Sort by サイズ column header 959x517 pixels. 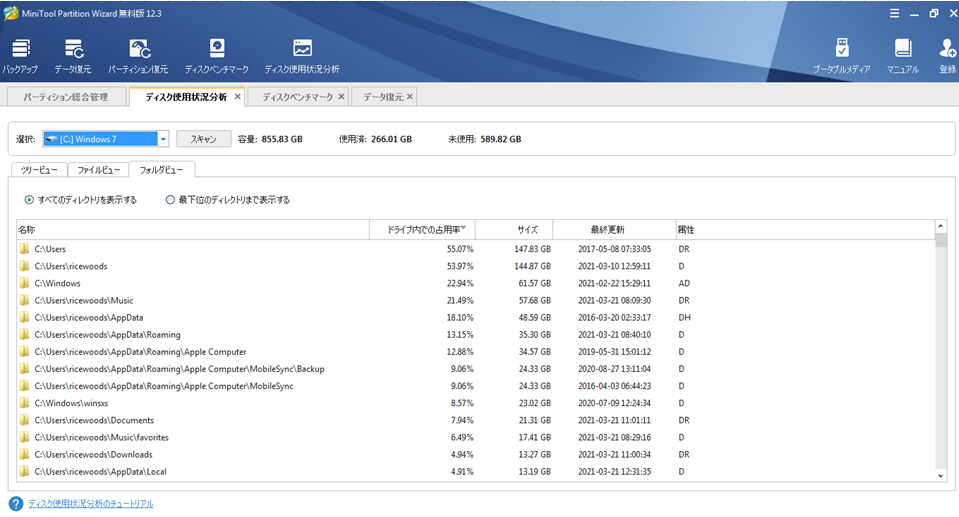click(x=514, y=230)
